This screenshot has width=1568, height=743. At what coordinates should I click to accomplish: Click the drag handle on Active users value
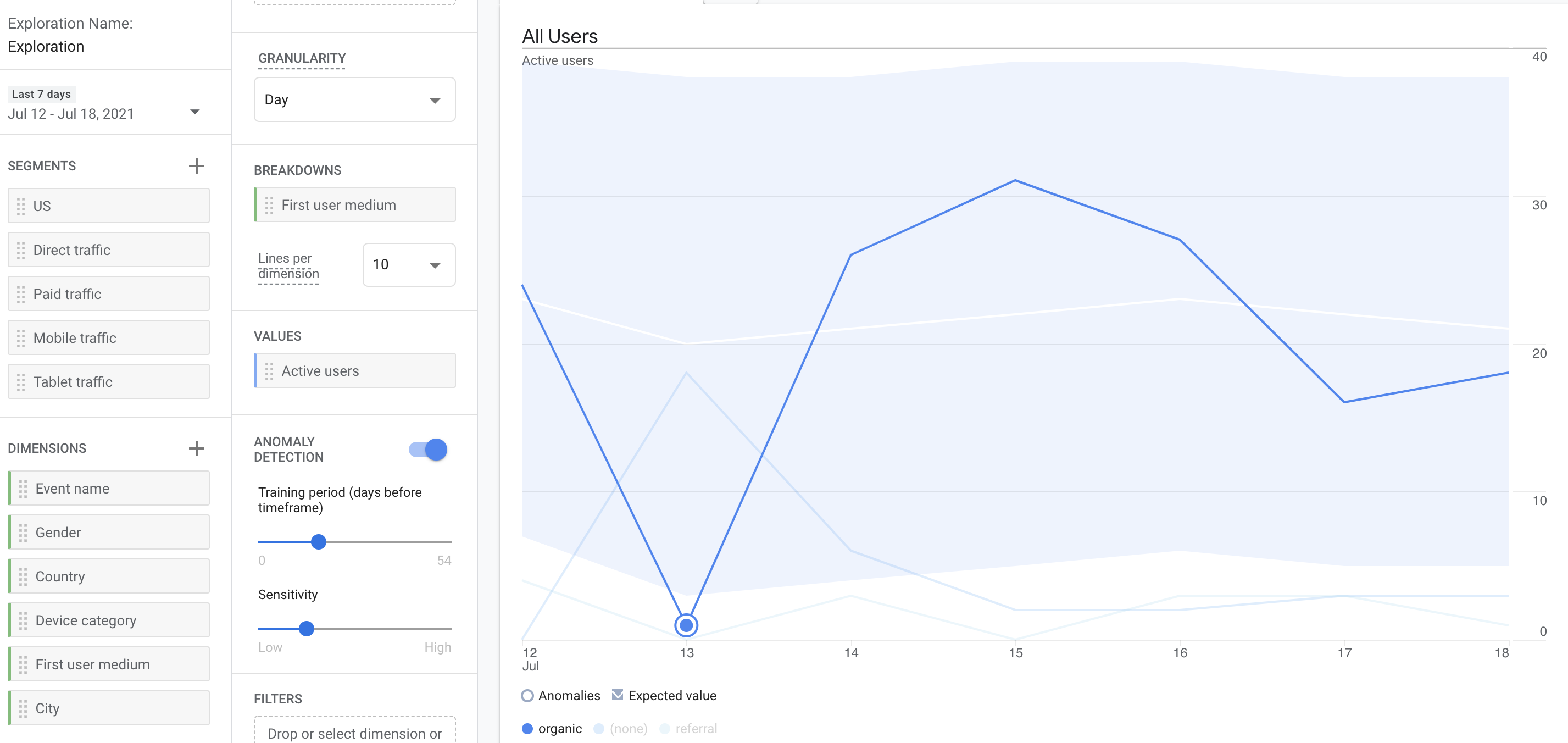pyautogui.click(x=270, y=370)
